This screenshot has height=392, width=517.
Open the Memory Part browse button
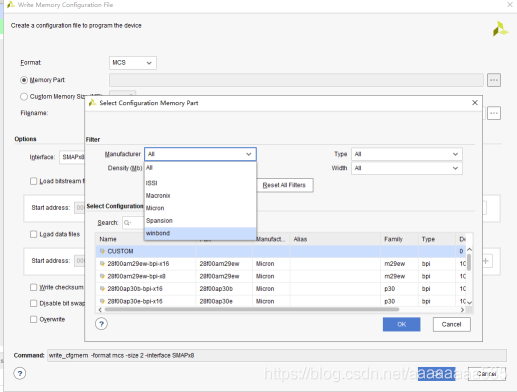(x=494, y=80)
